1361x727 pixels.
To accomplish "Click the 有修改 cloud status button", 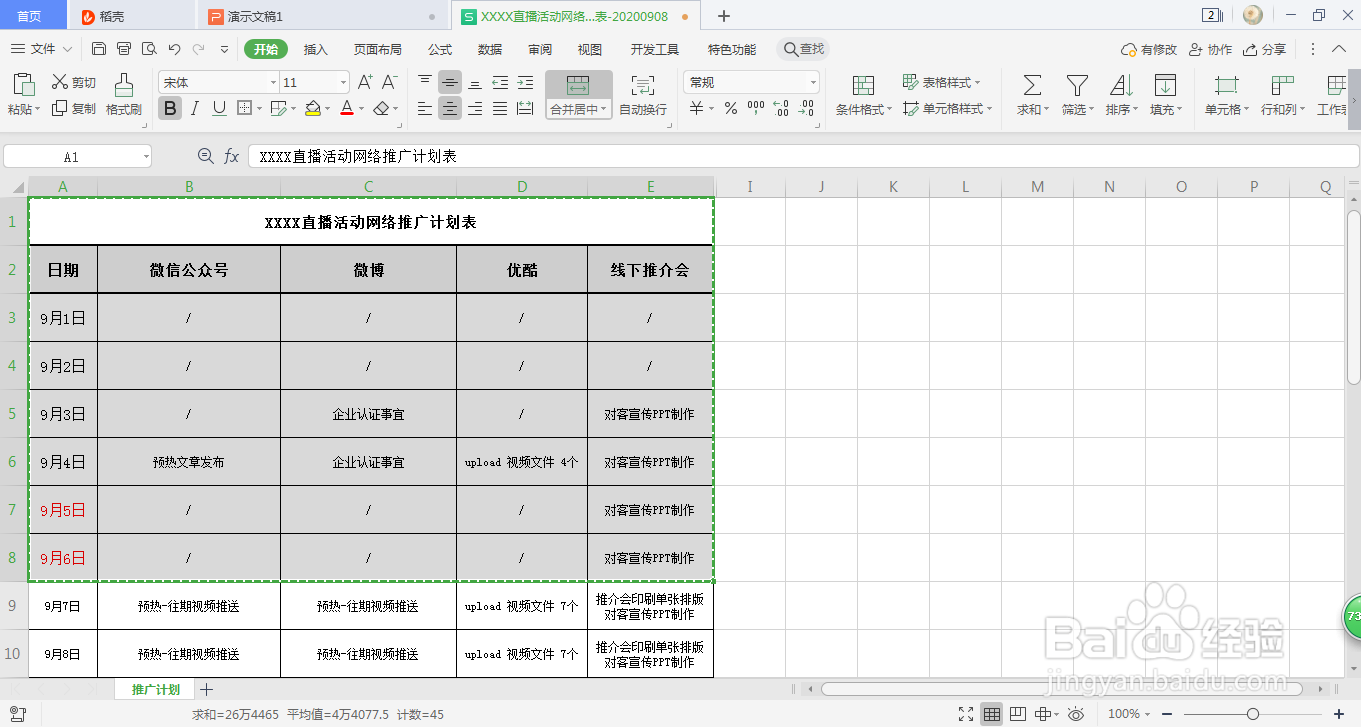I will [1149, 49].
